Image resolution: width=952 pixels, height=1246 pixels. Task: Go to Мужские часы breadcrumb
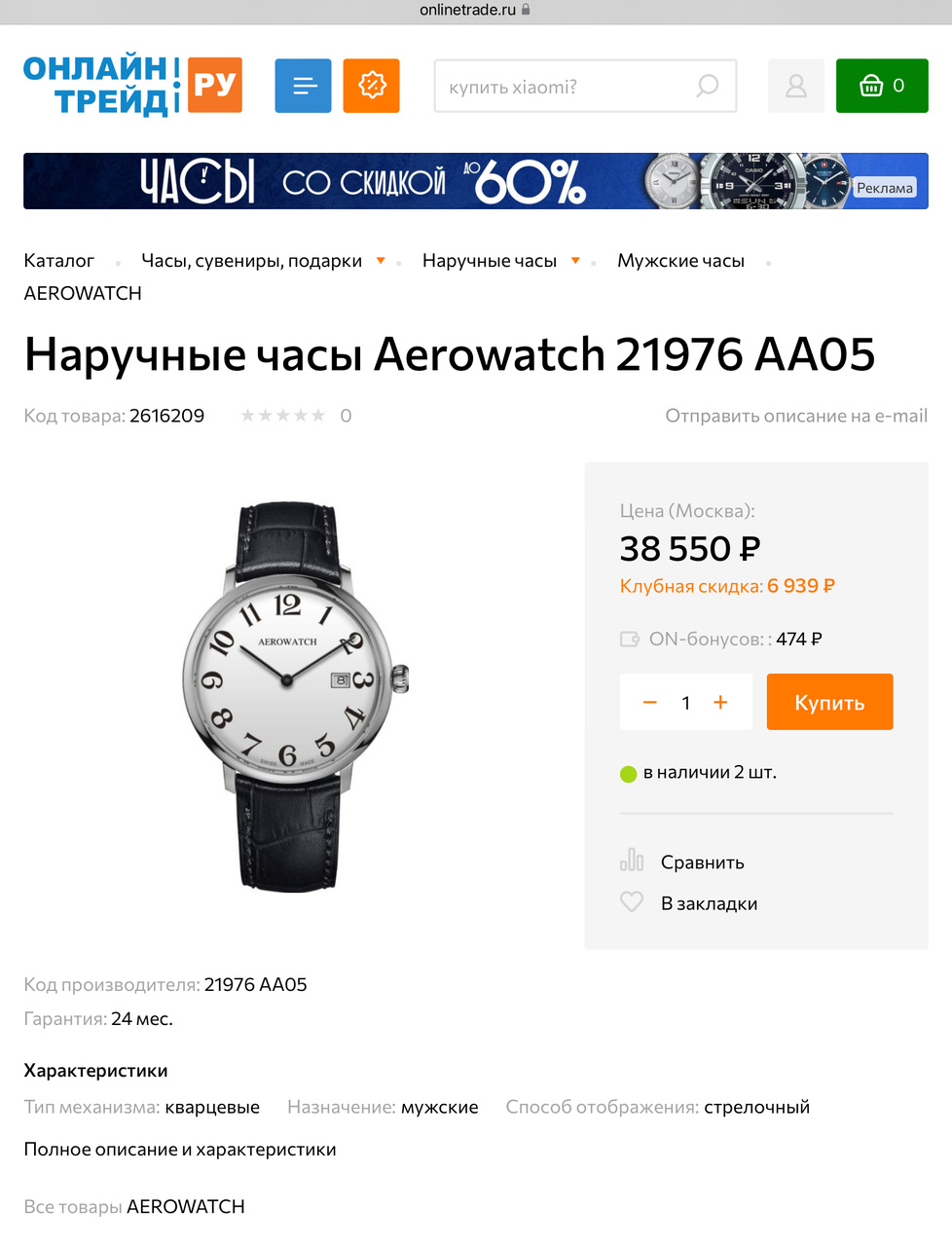[680, 261]
